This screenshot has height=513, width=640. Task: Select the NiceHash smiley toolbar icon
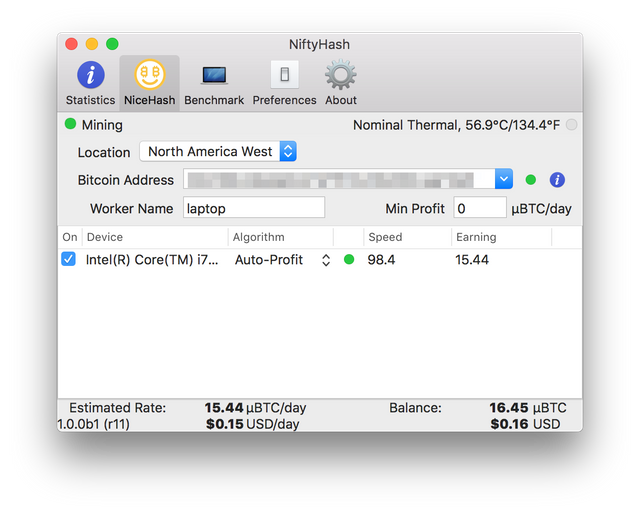point(150,74)
